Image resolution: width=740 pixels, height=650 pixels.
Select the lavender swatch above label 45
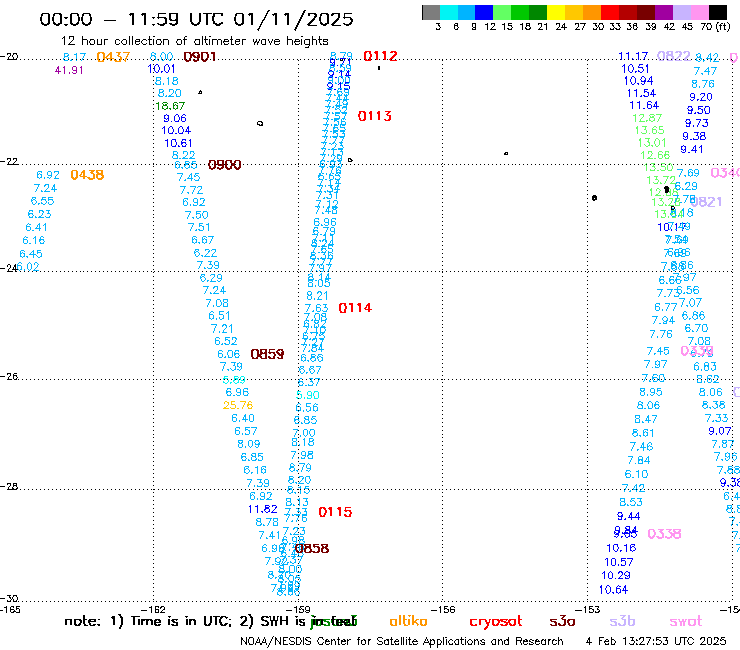point(682,12)
